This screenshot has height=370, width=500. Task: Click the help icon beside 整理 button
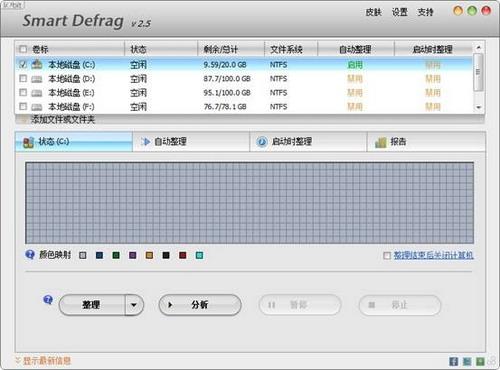[48, 300]
